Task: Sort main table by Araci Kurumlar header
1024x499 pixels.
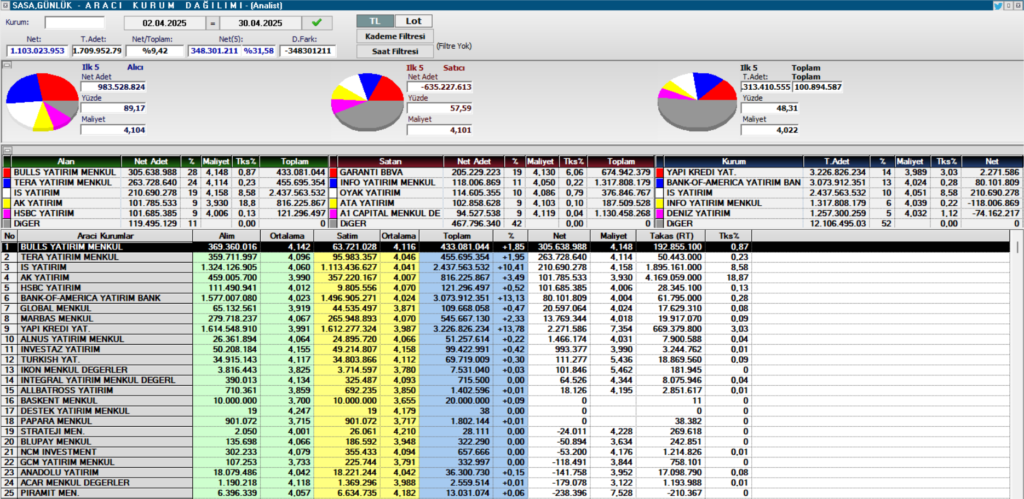Action: tap(105, 236)
